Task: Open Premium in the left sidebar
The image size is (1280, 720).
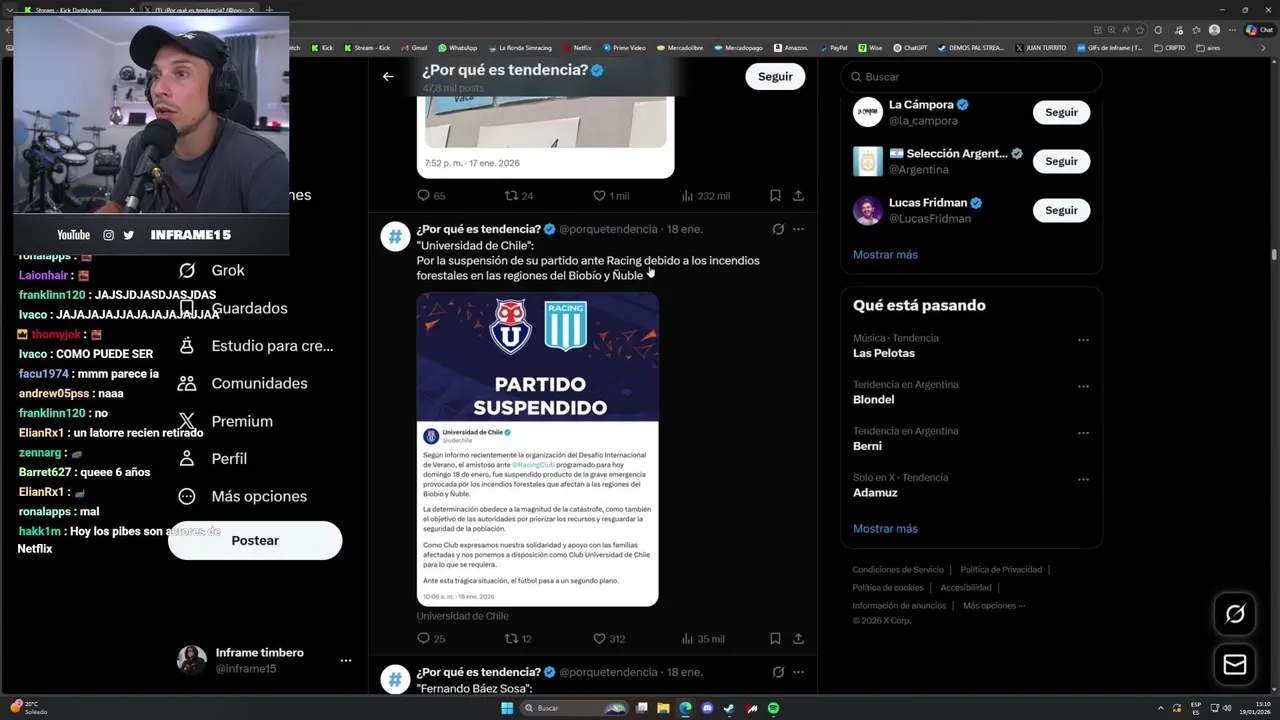Action: [x=225, y=421]
